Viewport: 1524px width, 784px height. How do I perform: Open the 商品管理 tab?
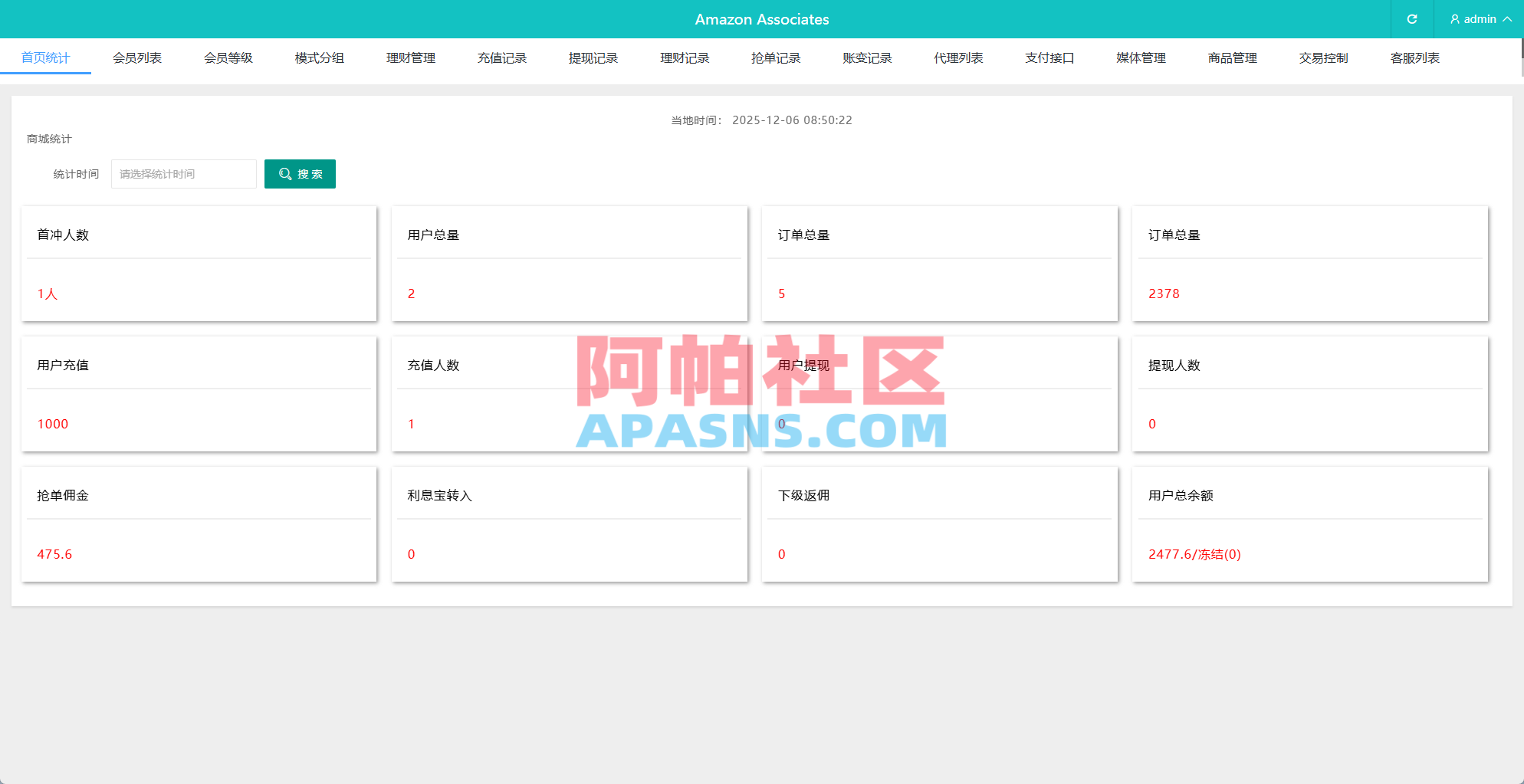click(x=1233, y=58)
